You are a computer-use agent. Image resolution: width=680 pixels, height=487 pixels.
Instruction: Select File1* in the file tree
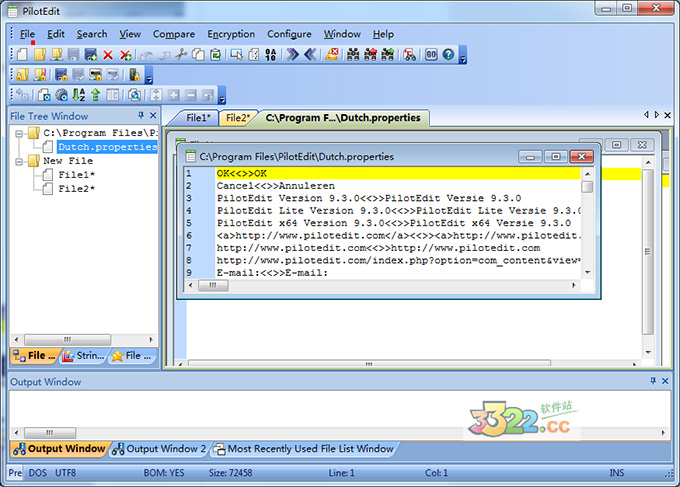(x=76, y=175)
